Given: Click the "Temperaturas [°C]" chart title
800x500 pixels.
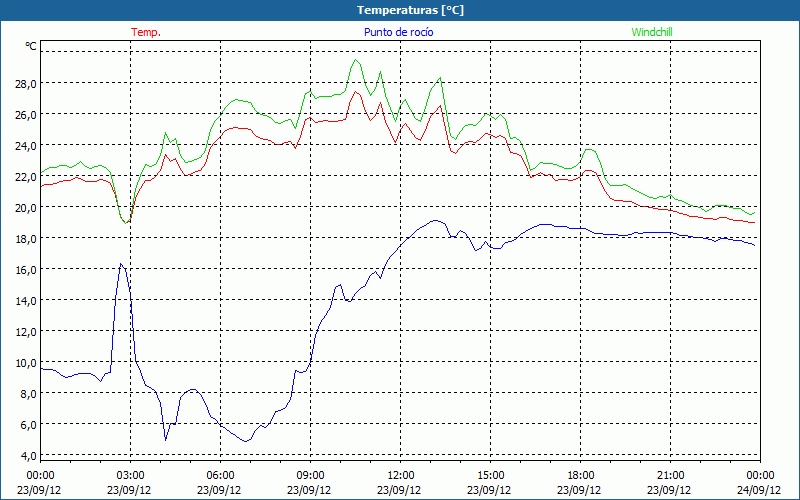Looking at the screenshot, I should [410, 10].
